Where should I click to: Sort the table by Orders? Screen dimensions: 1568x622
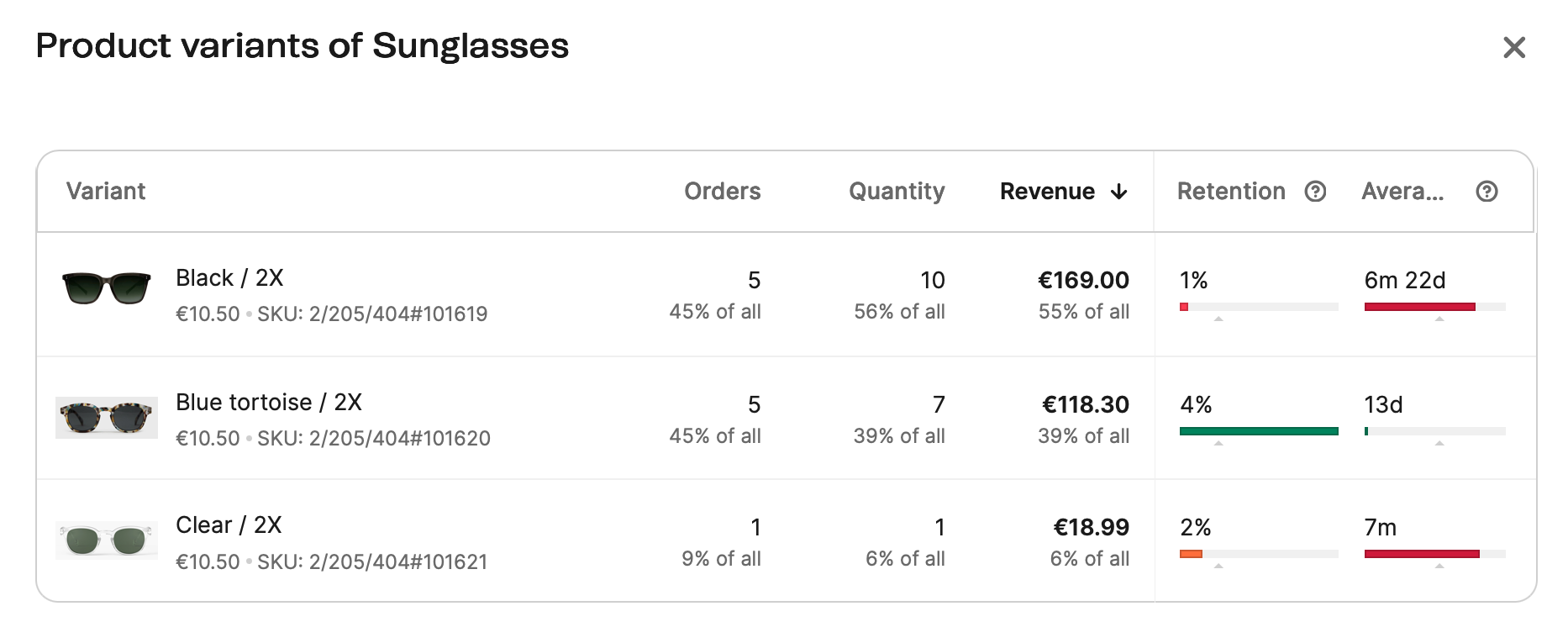(x=723, y=192)
